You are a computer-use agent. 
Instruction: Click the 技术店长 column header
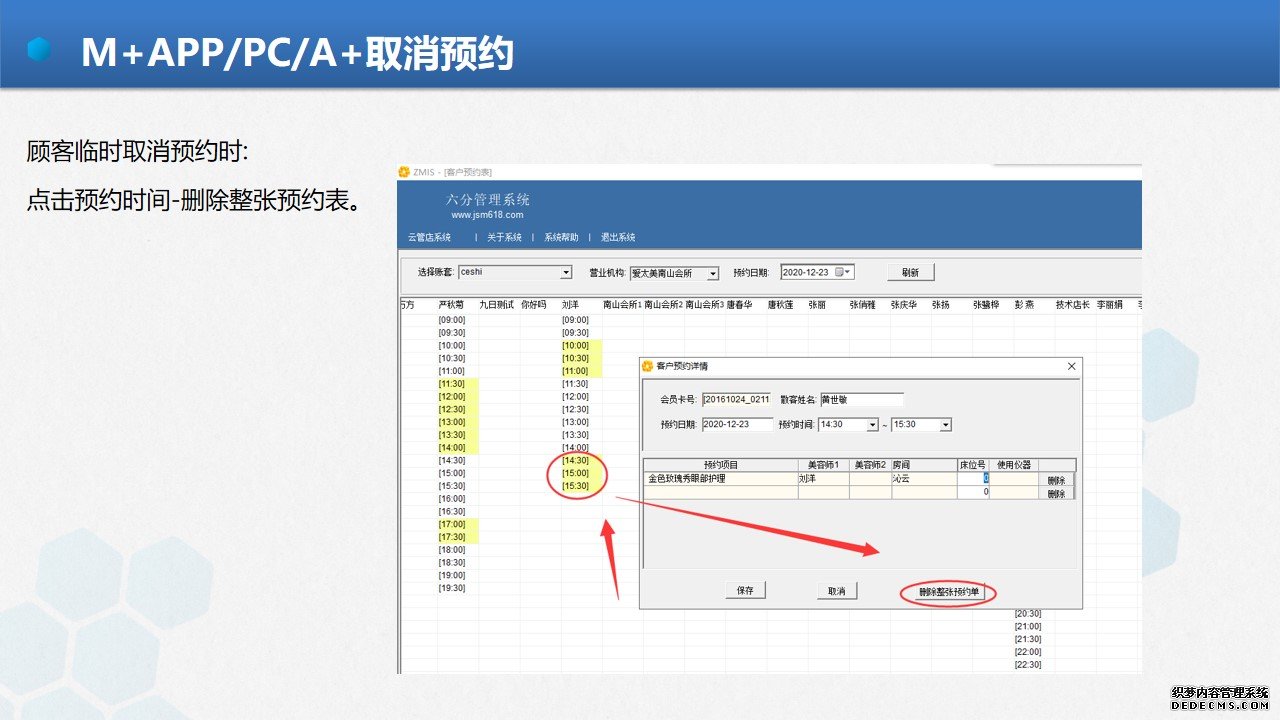(x=1072, y=304)
